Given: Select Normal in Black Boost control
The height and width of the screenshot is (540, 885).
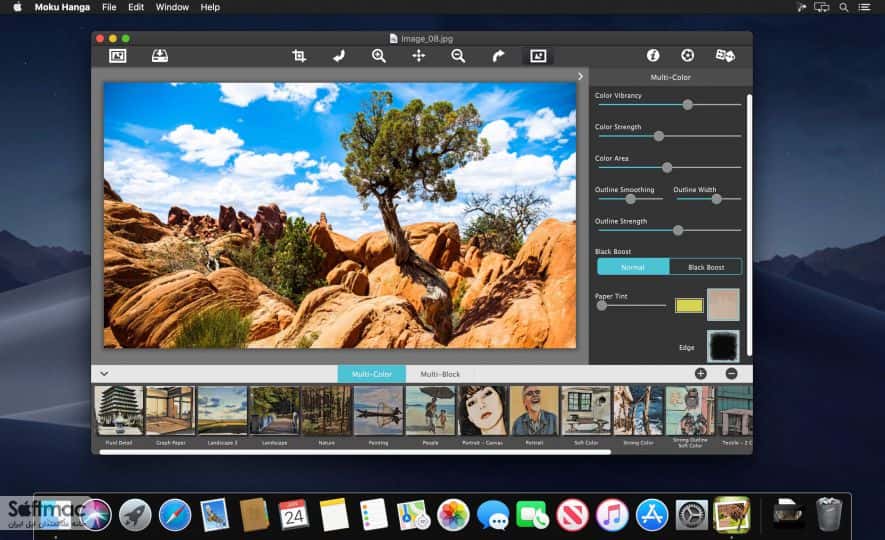Looking at the screenshot, I should coord(633,267).
